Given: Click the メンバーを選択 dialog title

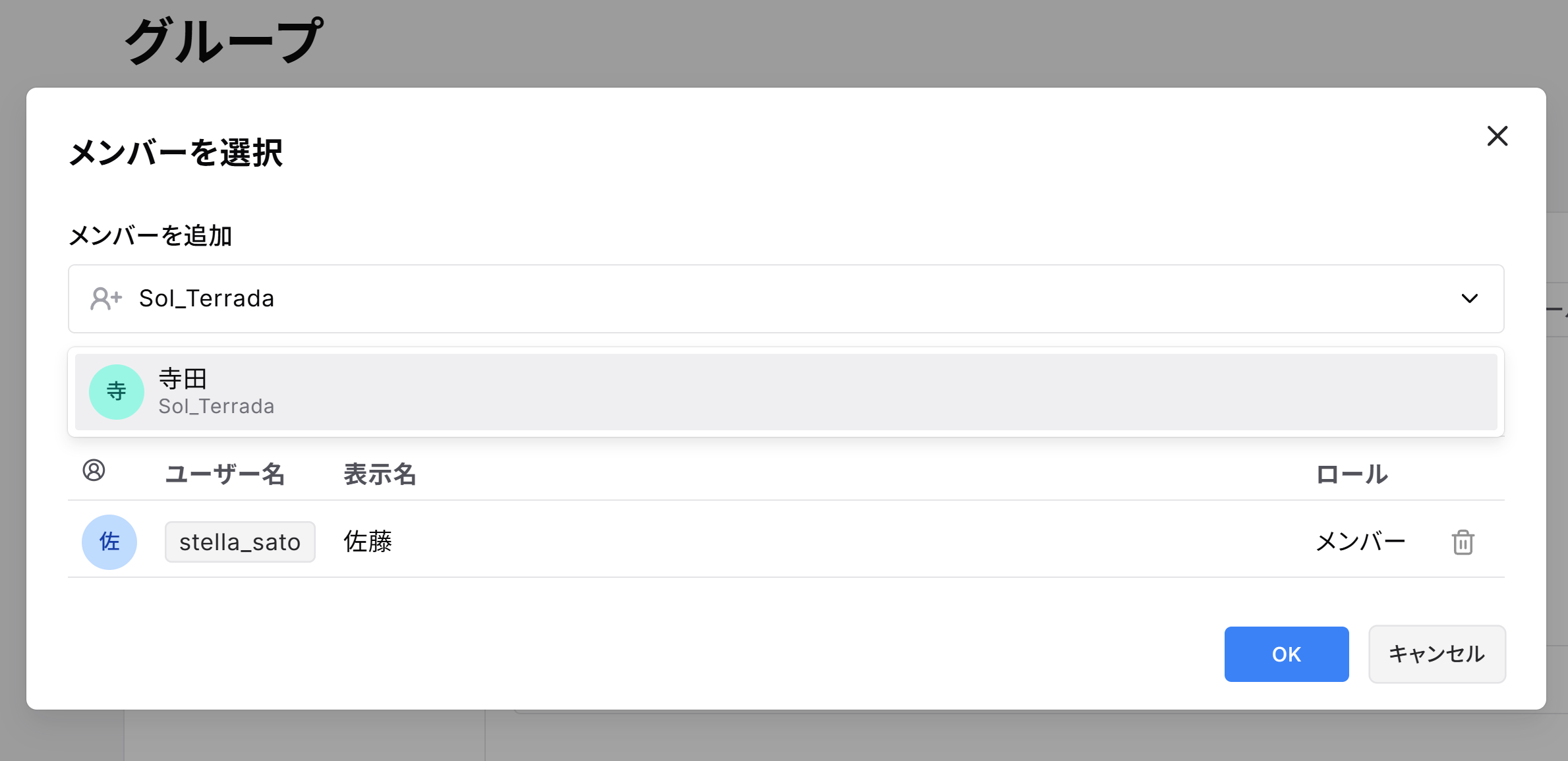Looking at the screenshot, I should tap(176, 153).
